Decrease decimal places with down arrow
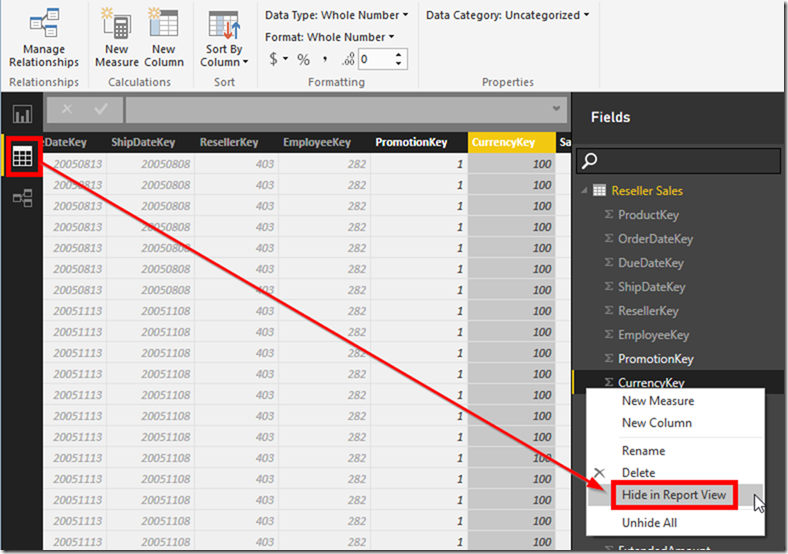 (399, 64)
